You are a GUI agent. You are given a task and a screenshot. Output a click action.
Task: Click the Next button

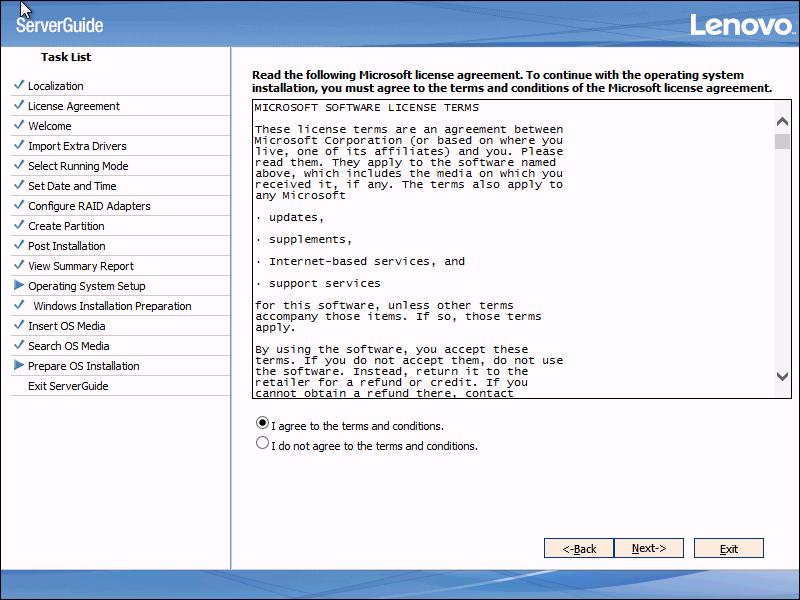point(651,548)
